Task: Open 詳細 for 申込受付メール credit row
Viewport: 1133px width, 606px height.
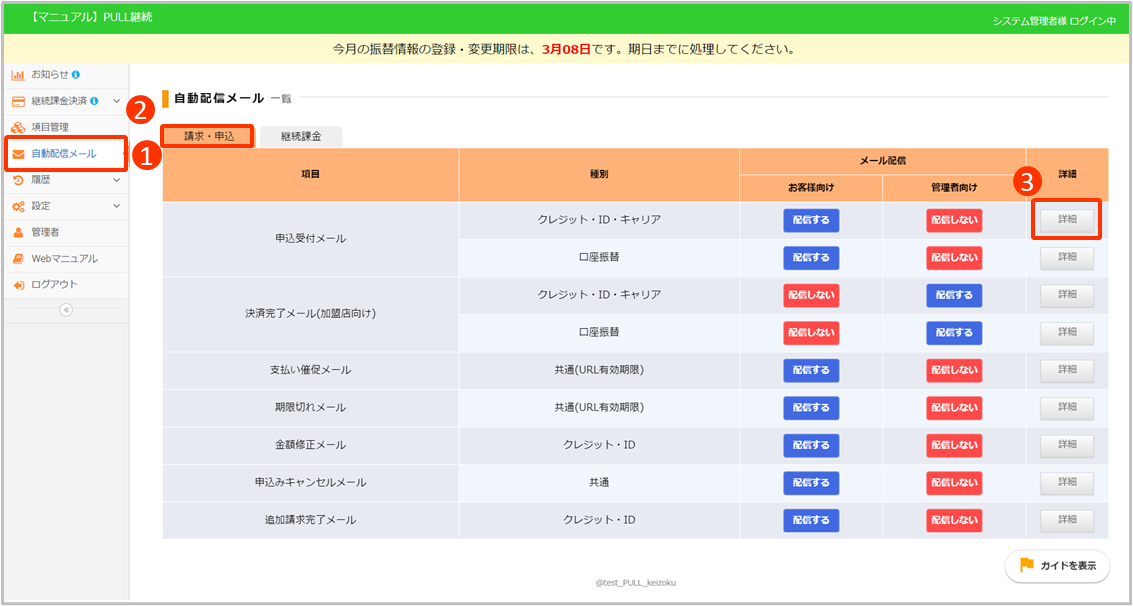Action: click(1067, 220)
